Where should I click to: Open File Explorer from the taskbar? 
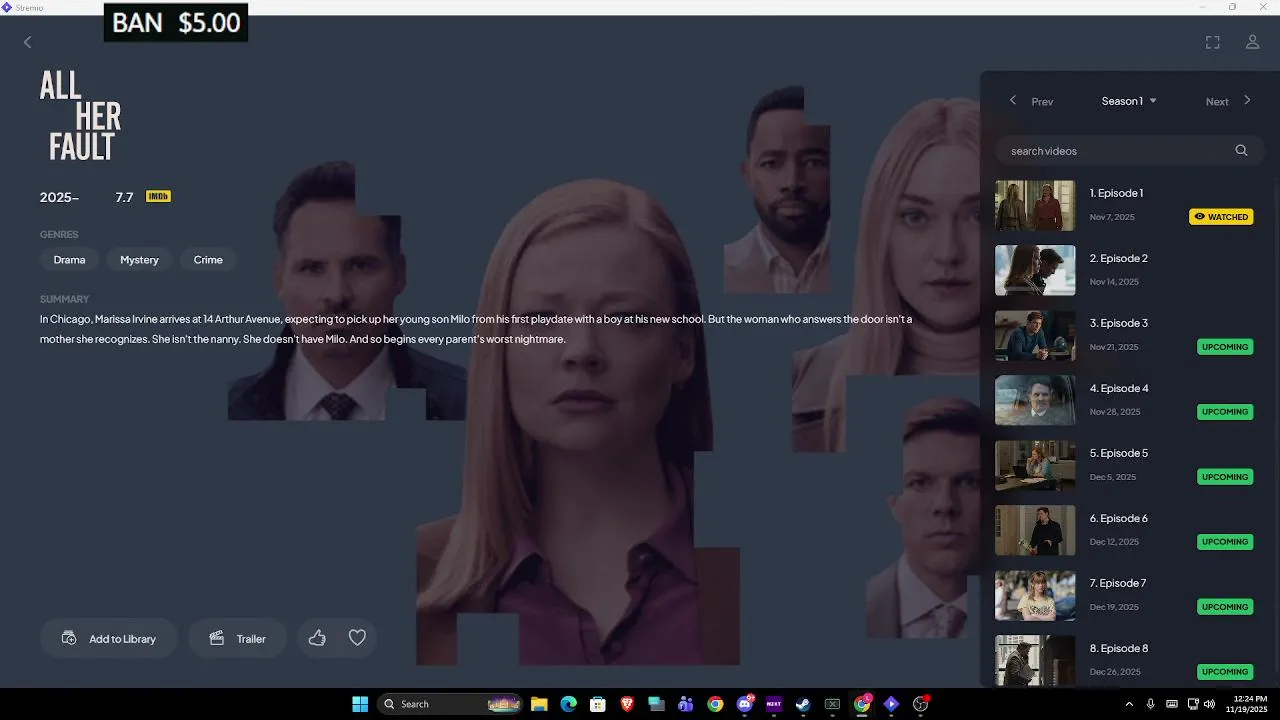pyautogui.click(x=539, y=704)
